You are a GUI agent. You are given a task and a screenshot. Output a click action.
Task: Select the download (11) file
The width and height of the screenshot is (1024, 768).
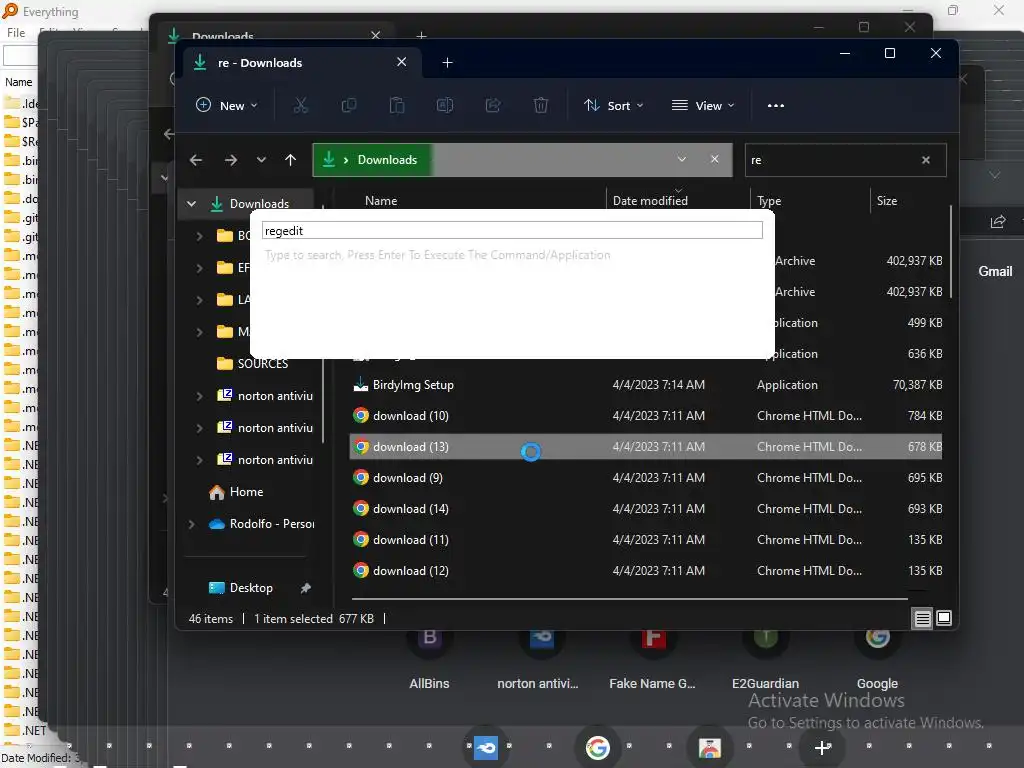point(645,540)
